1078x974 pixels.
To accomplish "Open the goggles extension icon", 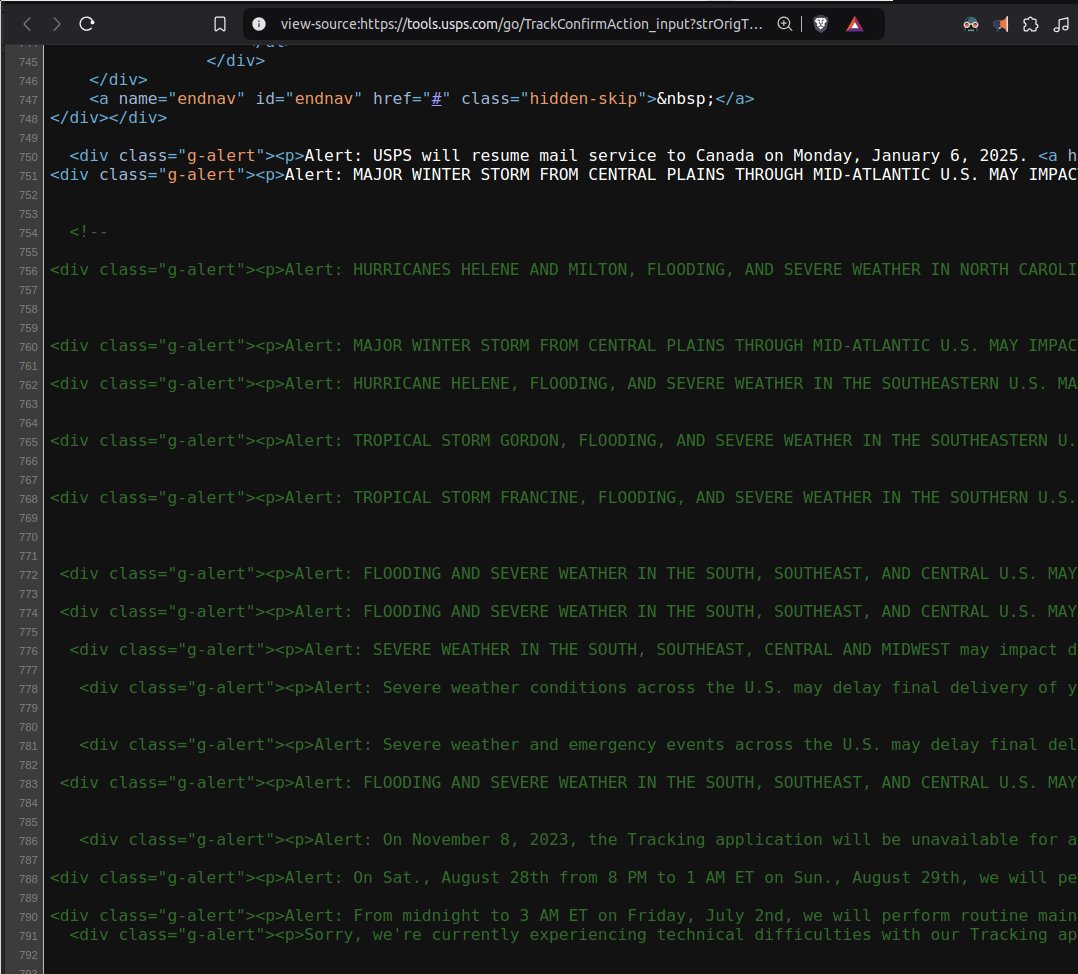I will point(971,25).
